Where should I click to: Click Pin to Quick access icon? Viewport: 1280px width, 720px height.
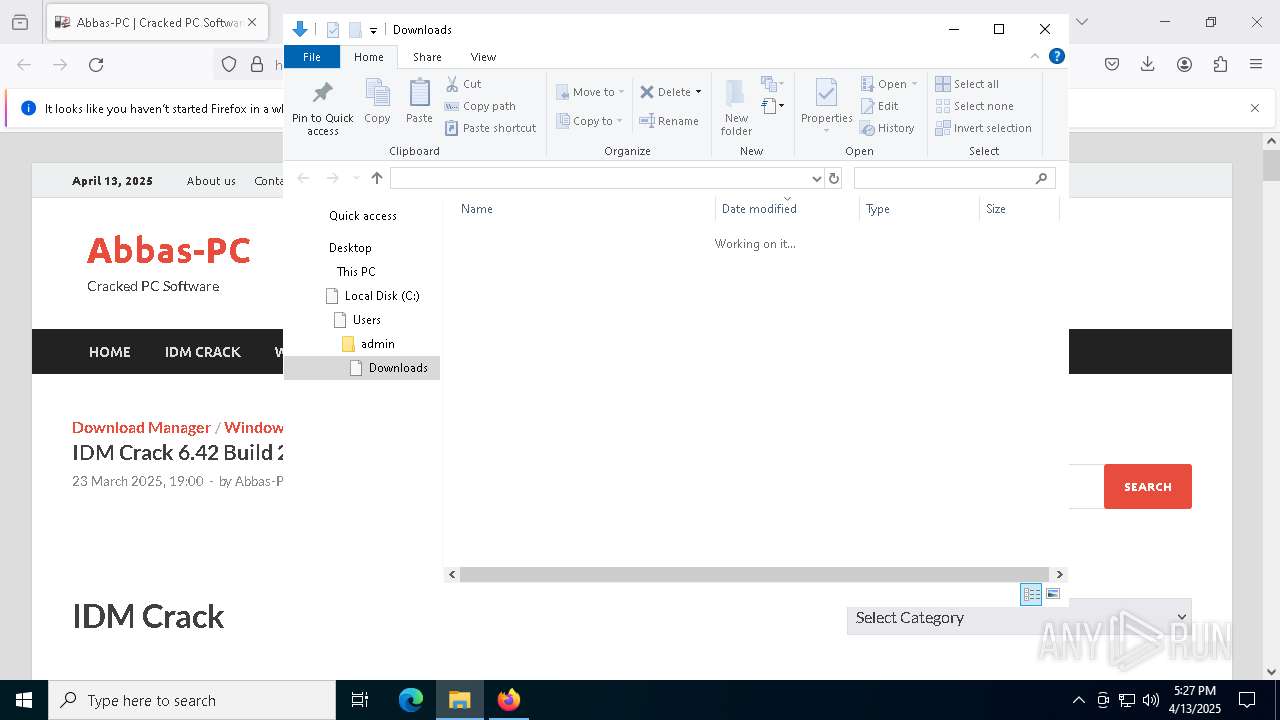coord(322,93)
